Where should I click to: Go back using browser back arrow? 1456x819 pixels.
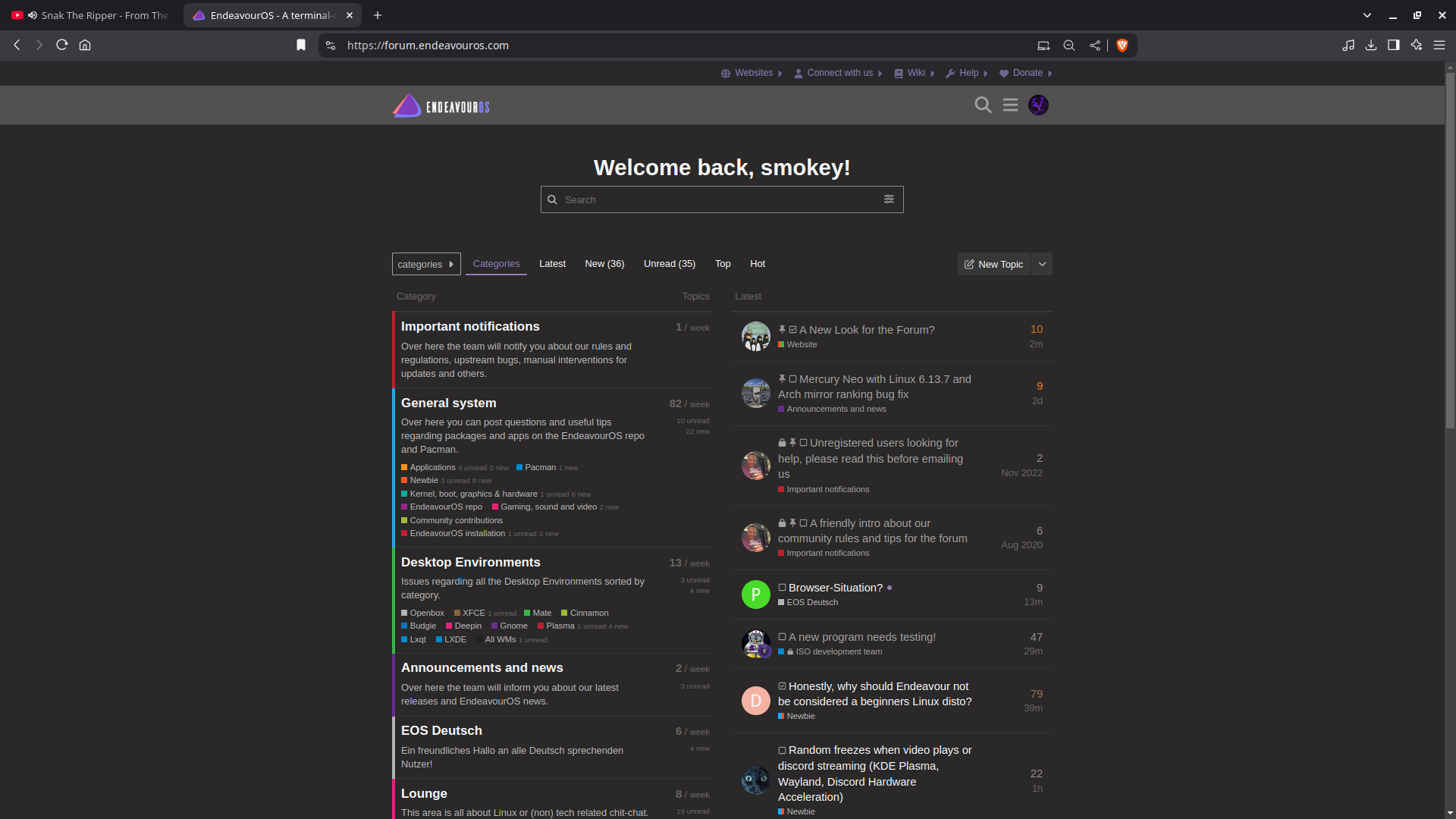[x=17, y=45]
